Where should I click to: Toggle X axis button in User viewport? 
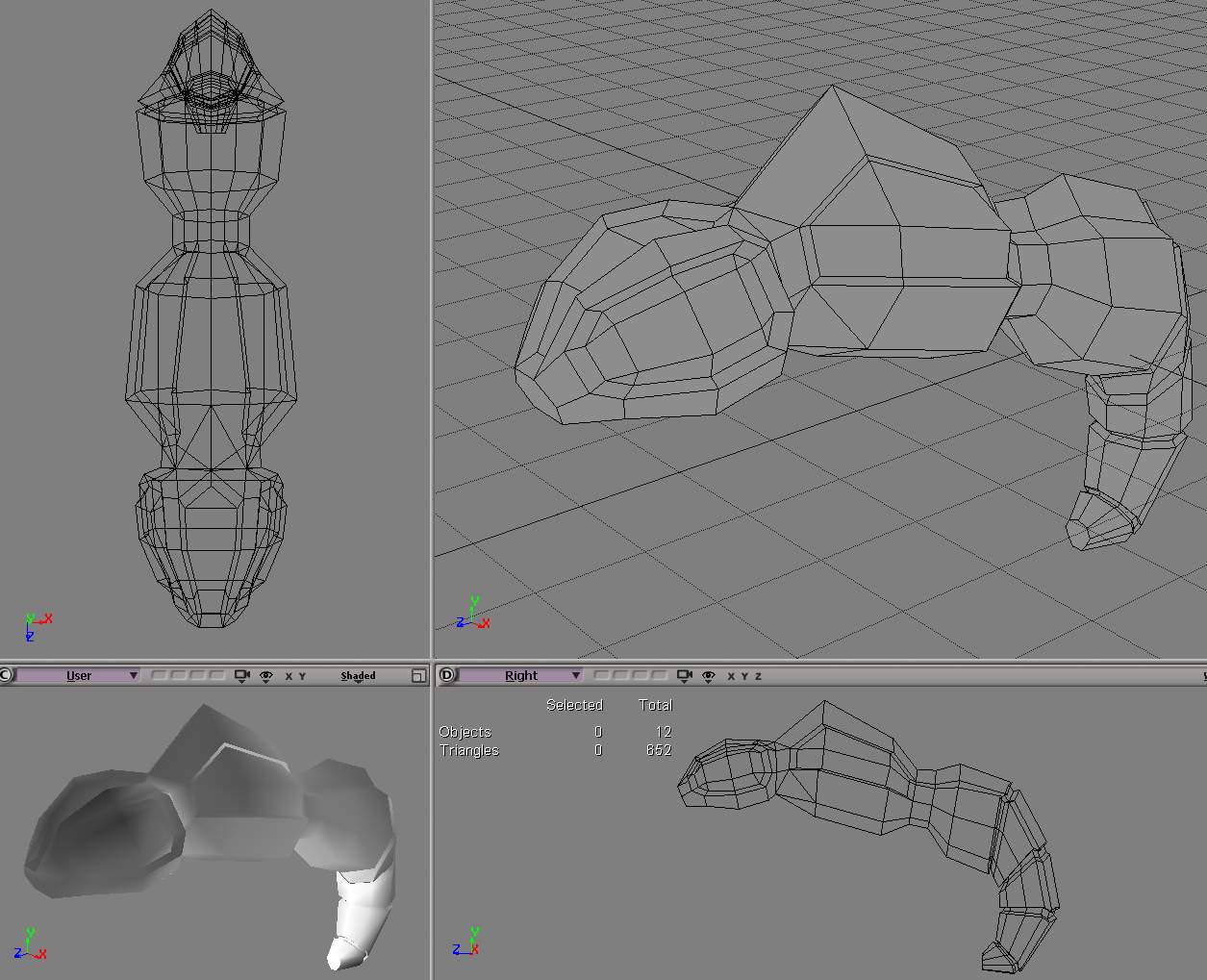289,676
